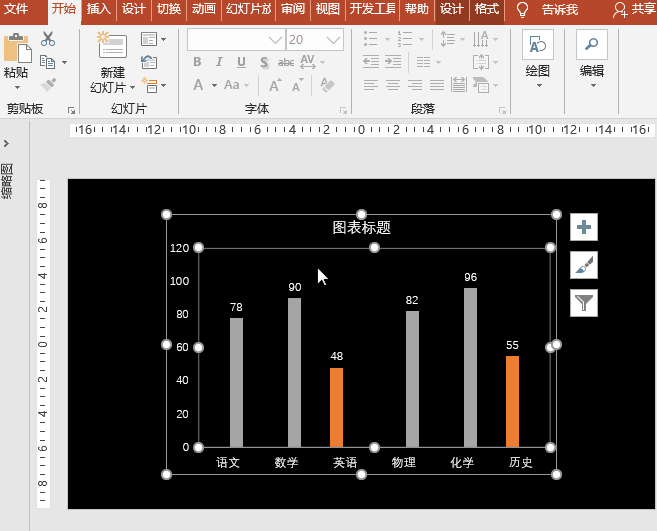Toggle Center paragraph alignment
Image resolution: width=657 pixels, height=531 pixels.
(393, 85)
